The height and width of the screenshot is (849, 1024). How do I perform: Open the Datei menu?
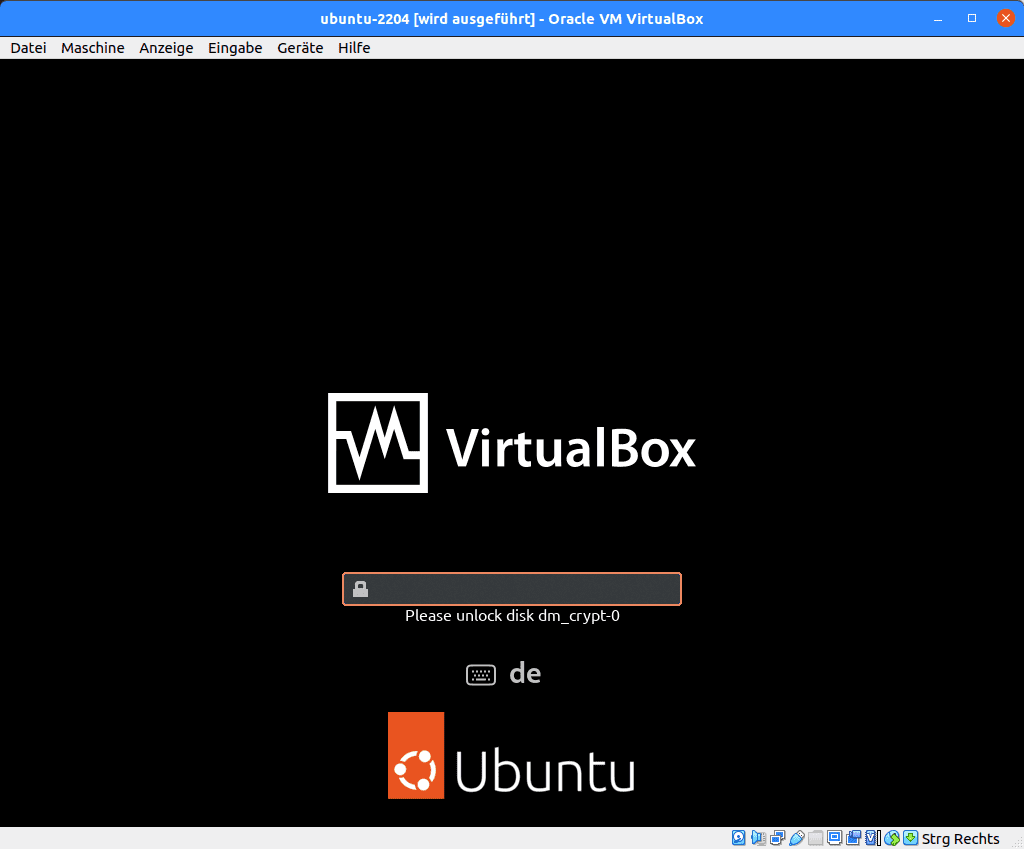click(28, 48)
